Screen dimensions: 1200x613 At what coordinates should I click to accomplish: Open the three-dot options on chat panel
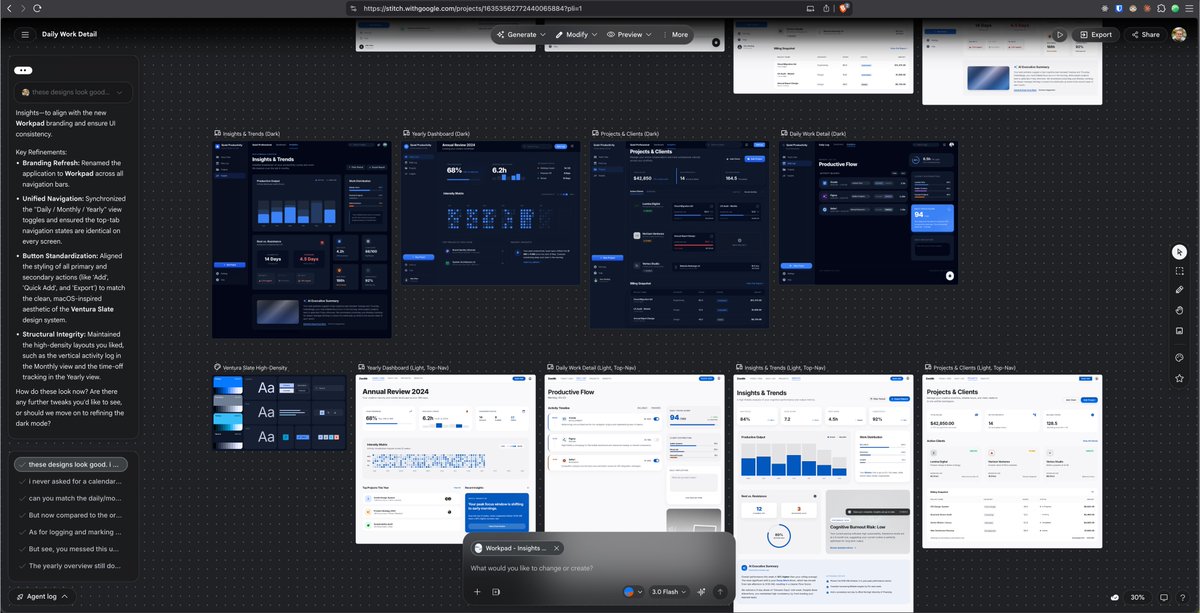[x=25, y=69]
